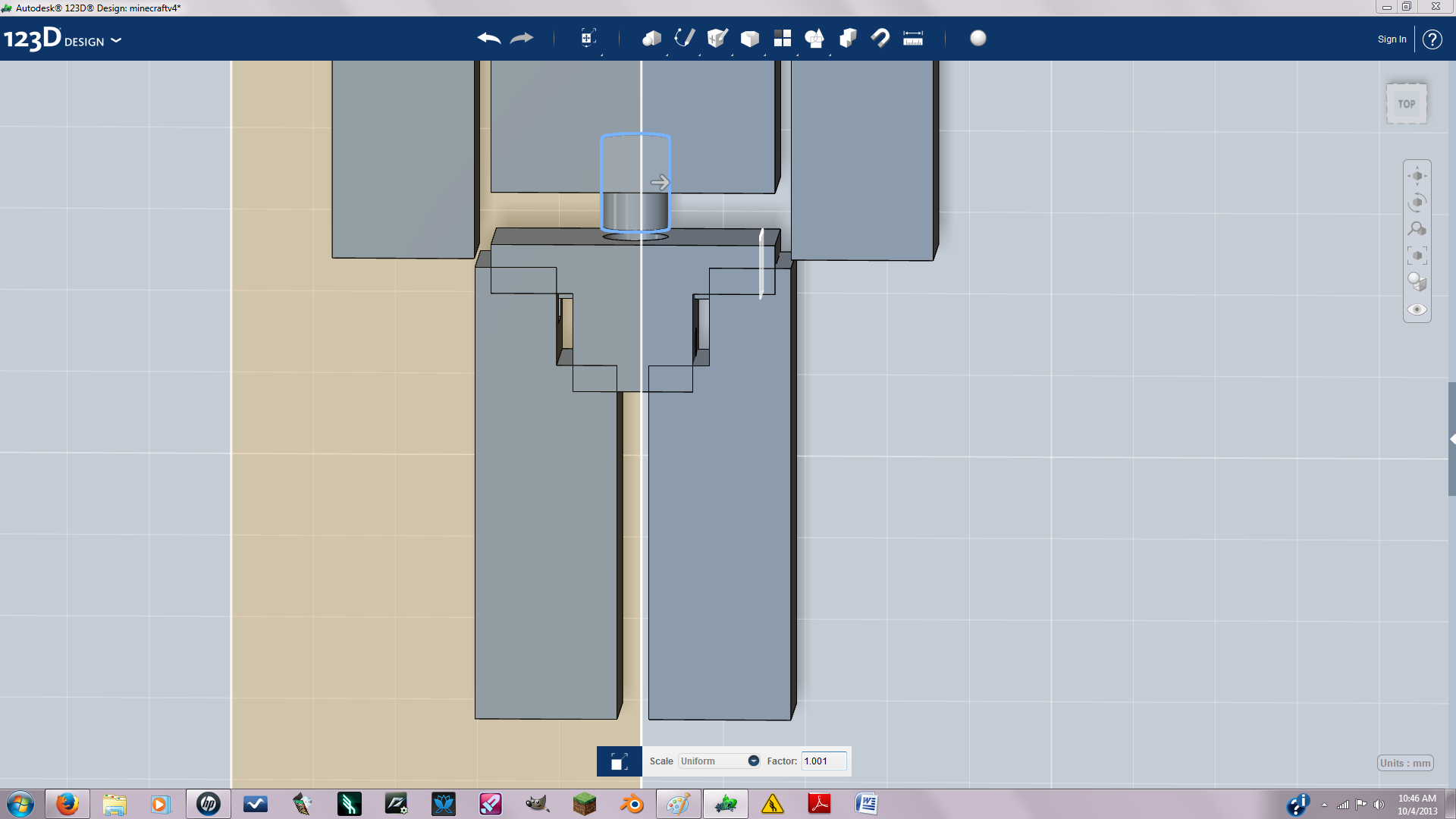Viewport: 1456px width, 819px height.
Task: Select the Measure ruler tool
Action: pos(913,38)
